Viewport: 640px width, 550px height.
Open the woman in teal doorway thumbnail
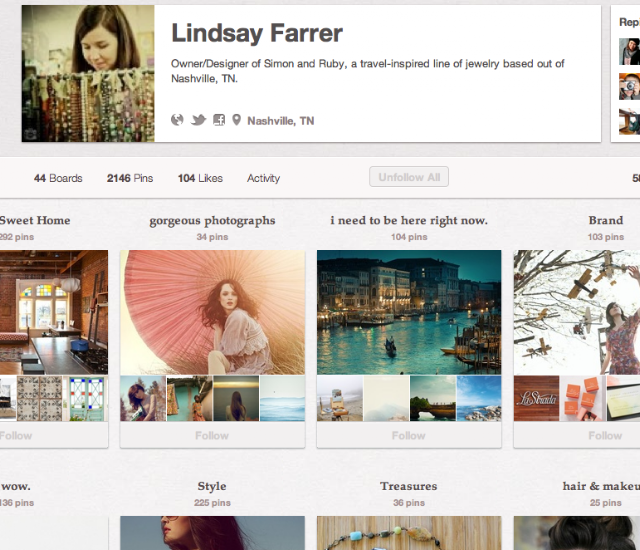pyautogui.click(x=189, y=399)
